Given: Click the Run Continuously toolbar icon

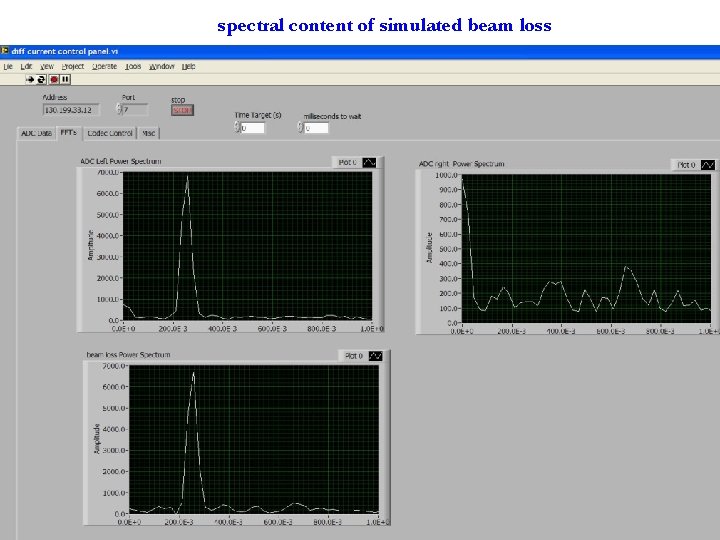Looking at the screenshot, I should 41,79.
